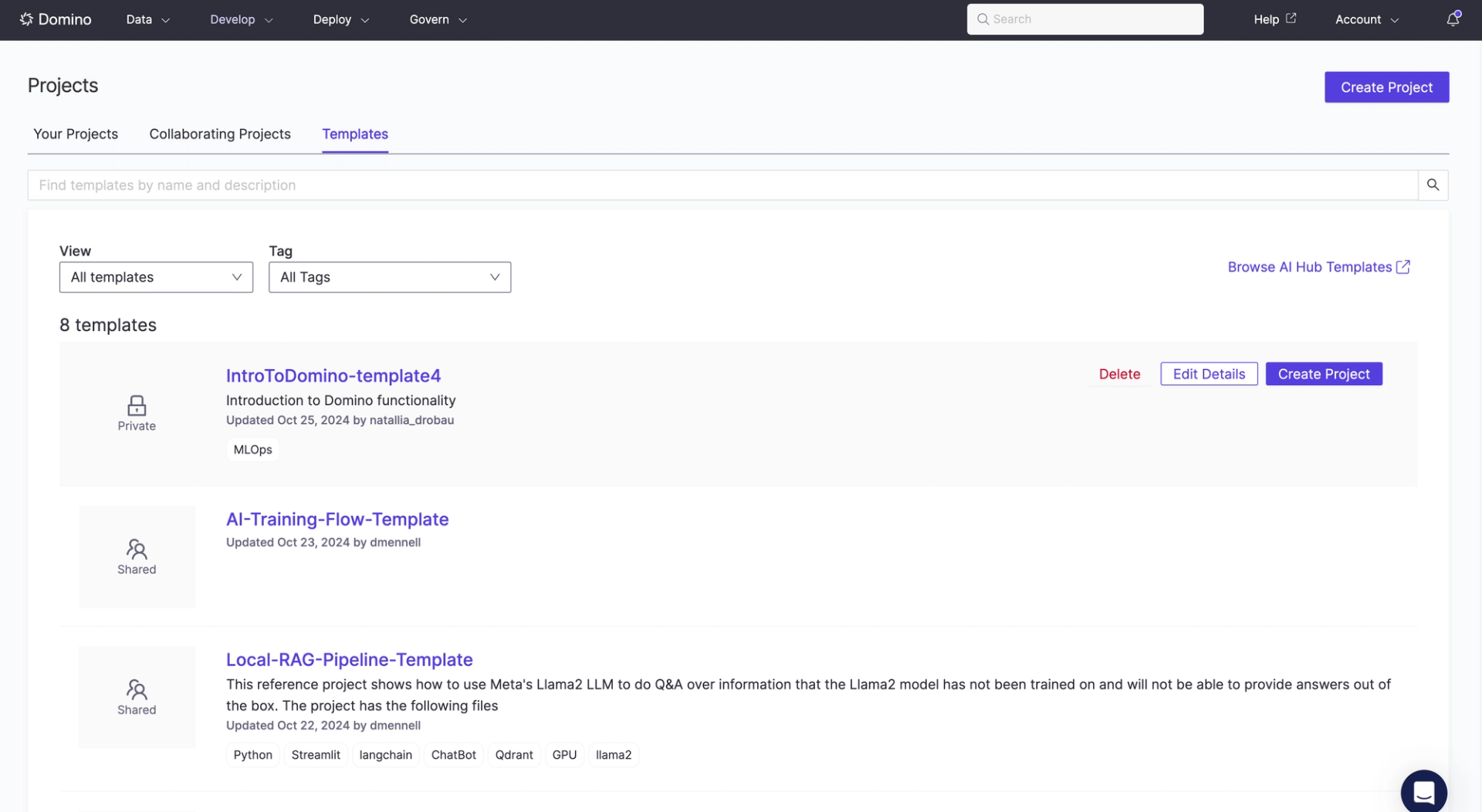This screenshot has width=1482, height=812.
Task: Click the '8 templates' count text
Action: pyautogui.click(x=108, y=325)
